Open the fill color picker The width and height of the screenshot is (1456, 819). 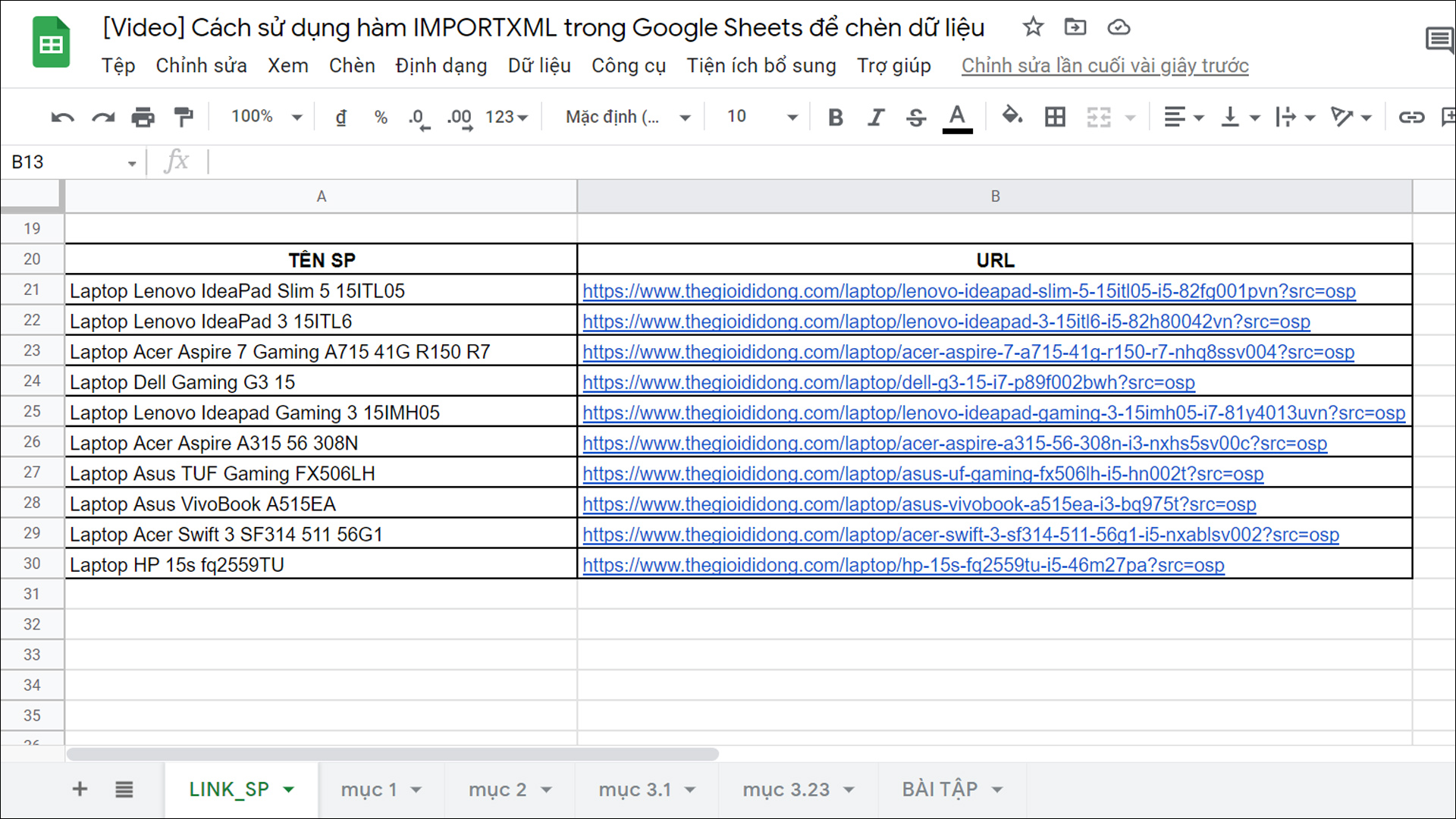1012,117
